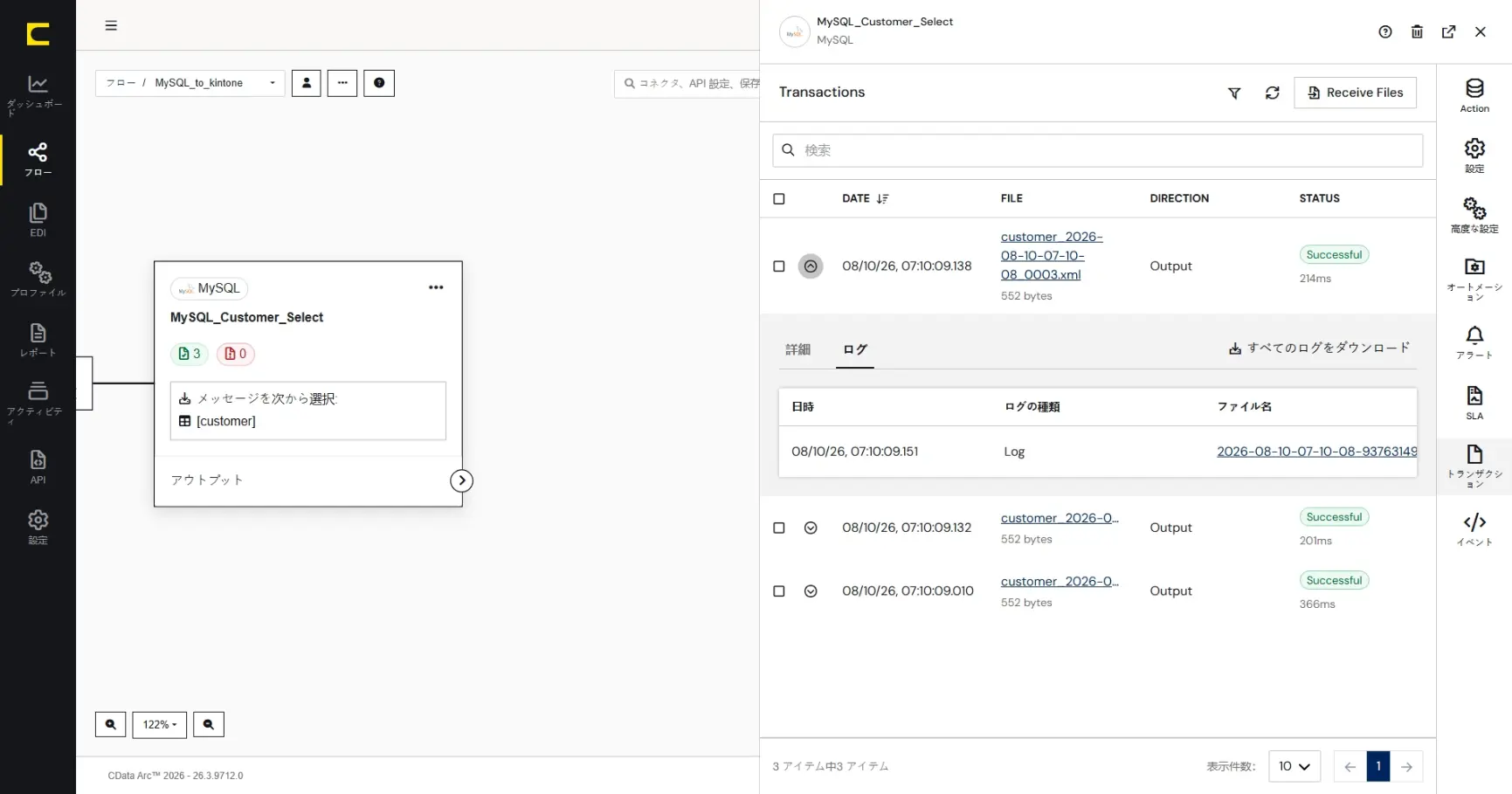1512x794 pixels.
Task: Open the トランザクション tab in right rail
Action: pyautogui.click(x=1474, y=466)
